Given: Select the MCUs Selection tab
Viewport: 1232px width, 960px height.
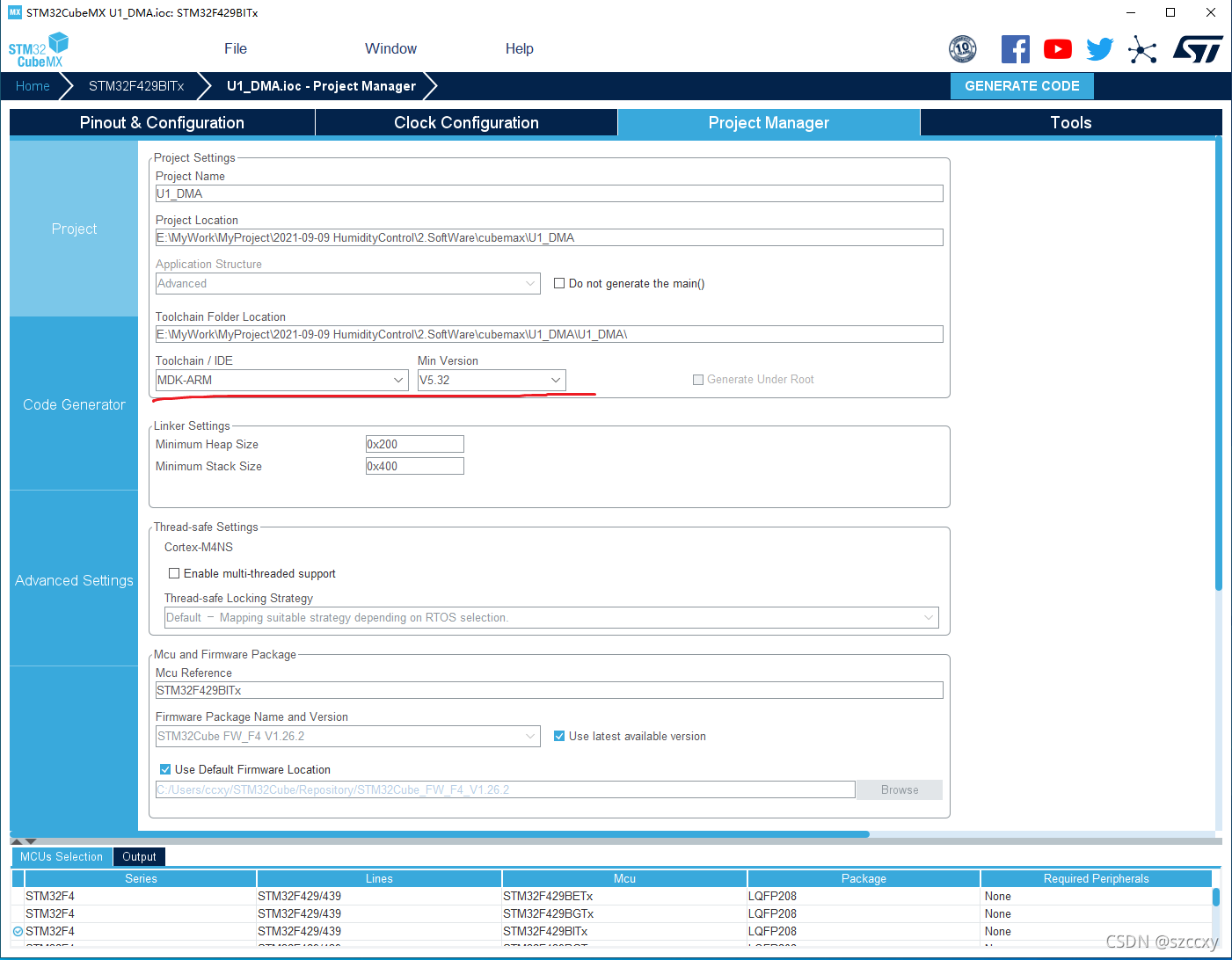Looking at the screenshot, I should click(62, 856).
